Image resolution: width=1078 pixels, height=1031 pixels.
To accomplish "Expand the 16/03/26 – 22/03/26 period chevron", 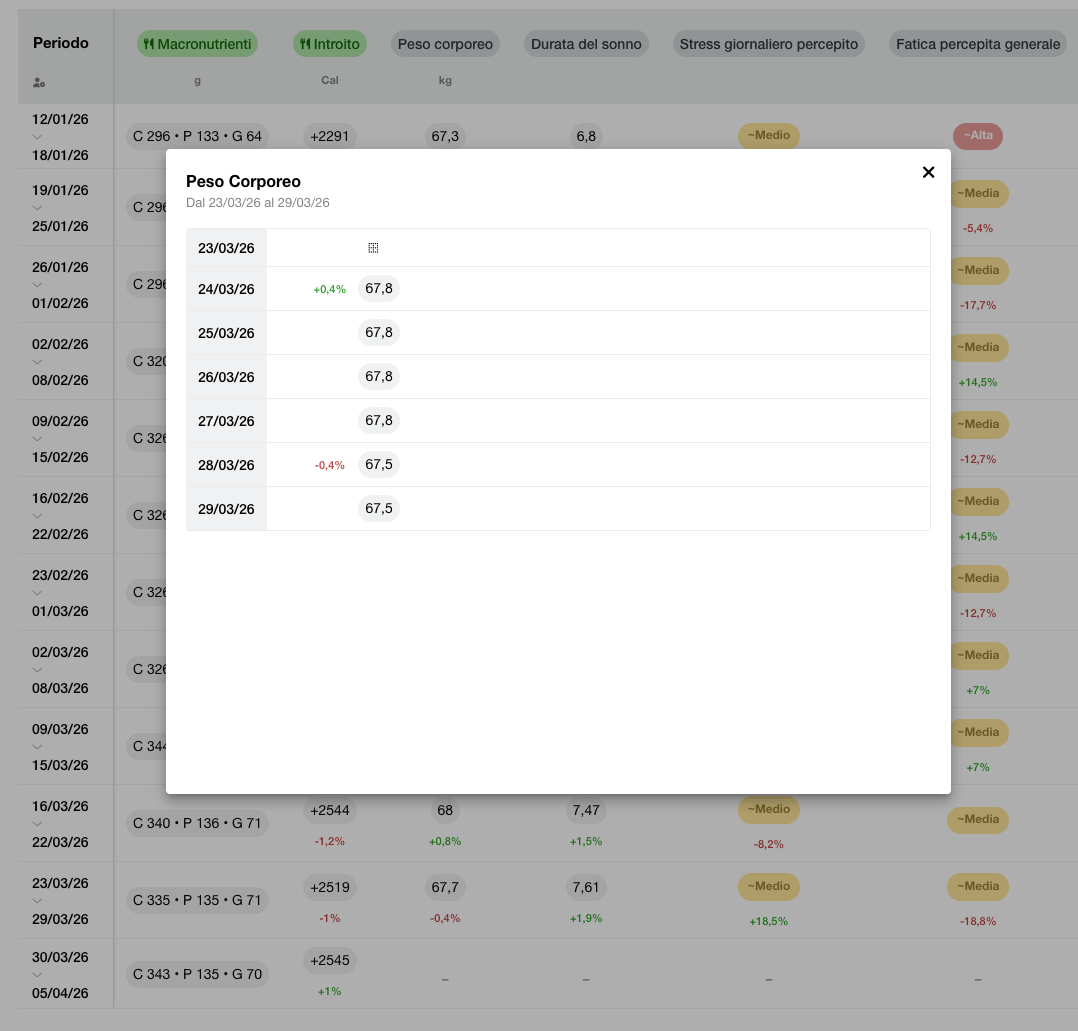I will 37,823.
